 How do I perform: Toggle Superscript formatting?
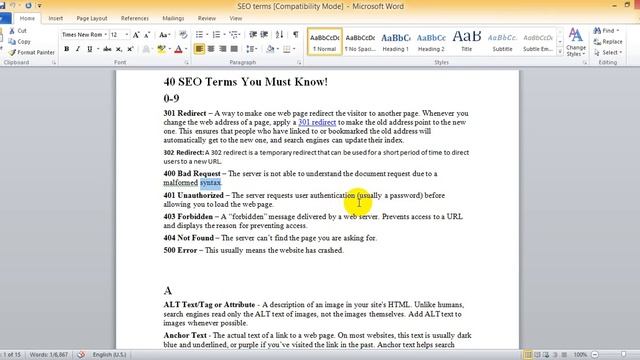tap(130, 49)
